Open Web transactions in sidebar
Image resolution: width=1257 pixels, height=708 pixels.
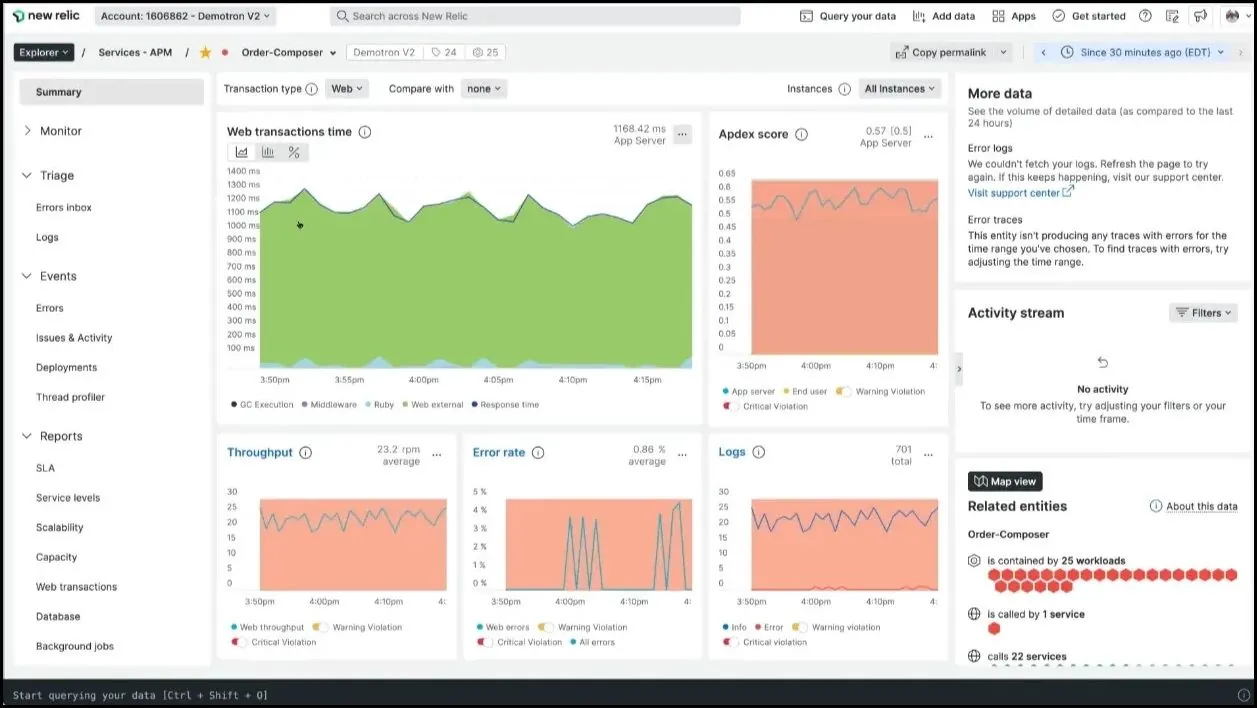pos(76,587)
